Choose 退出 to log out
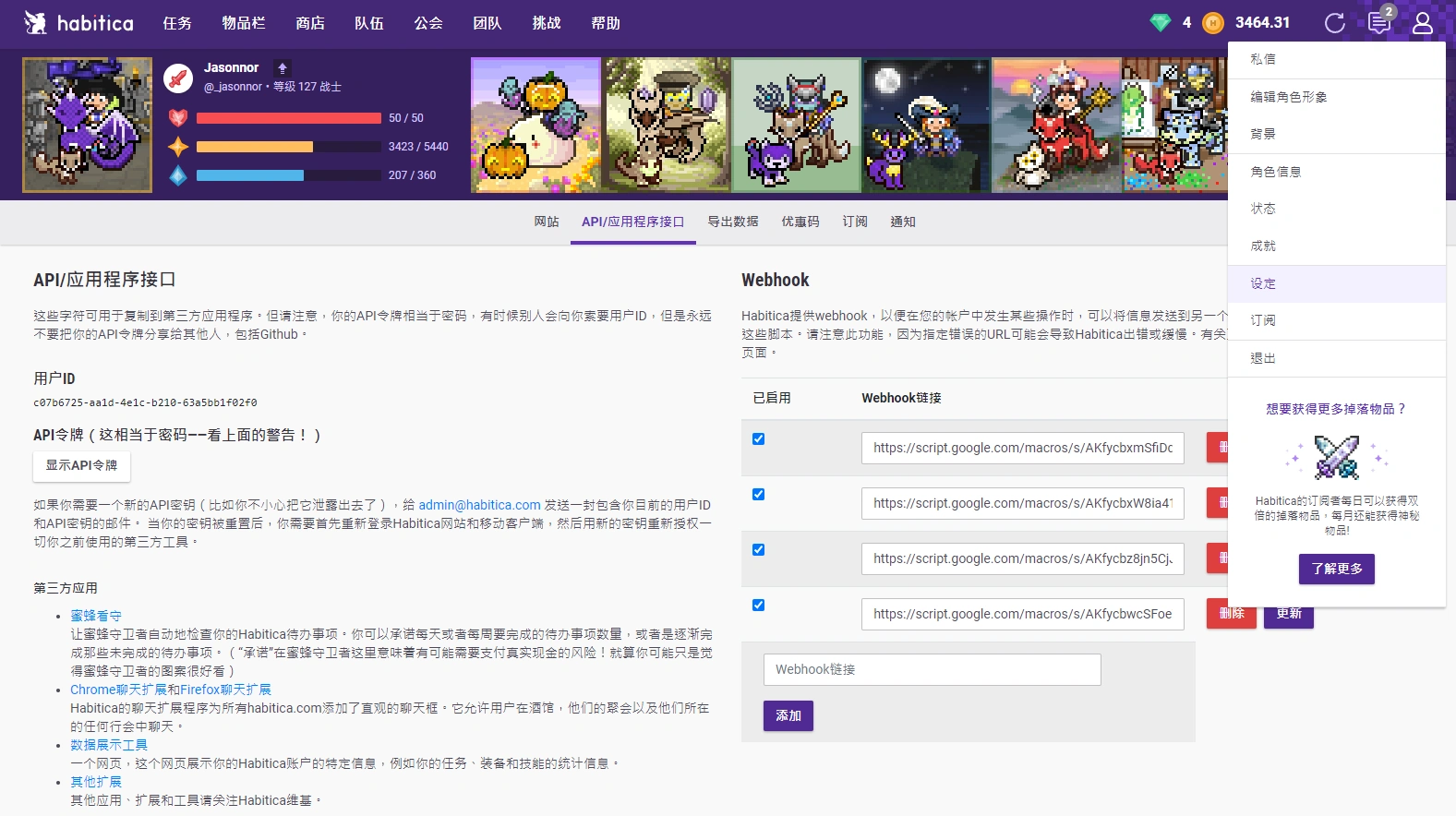The image size is (1456, 816). (x=1337, y=358)
